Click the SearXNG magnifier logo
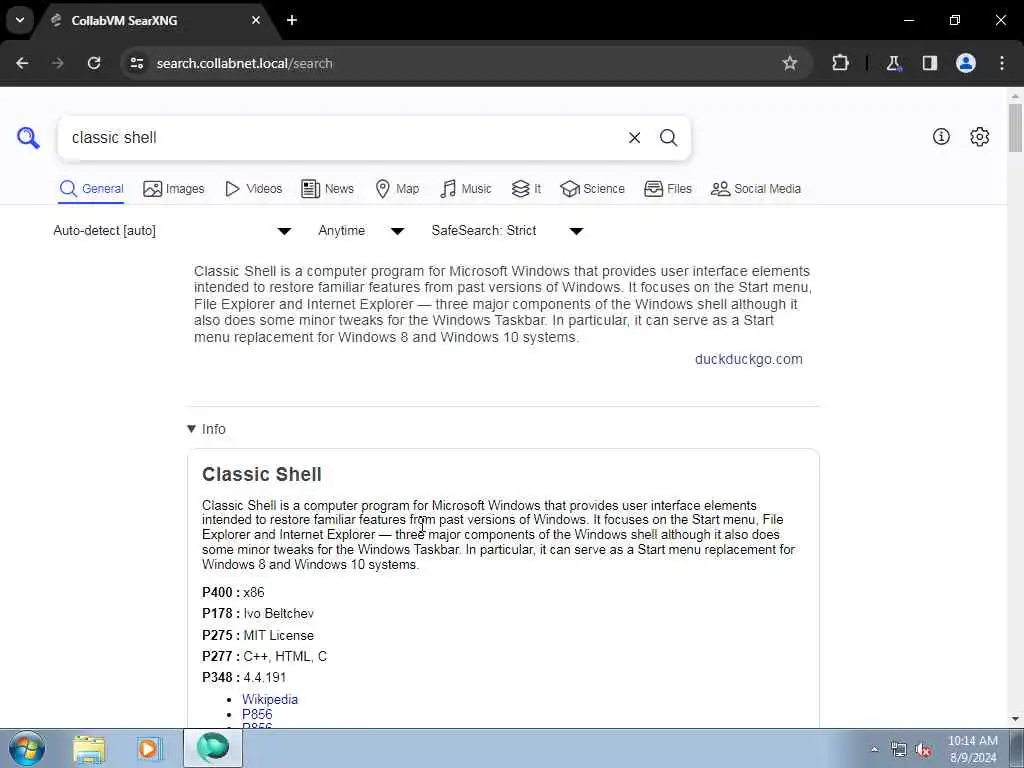 coord(28,138)
